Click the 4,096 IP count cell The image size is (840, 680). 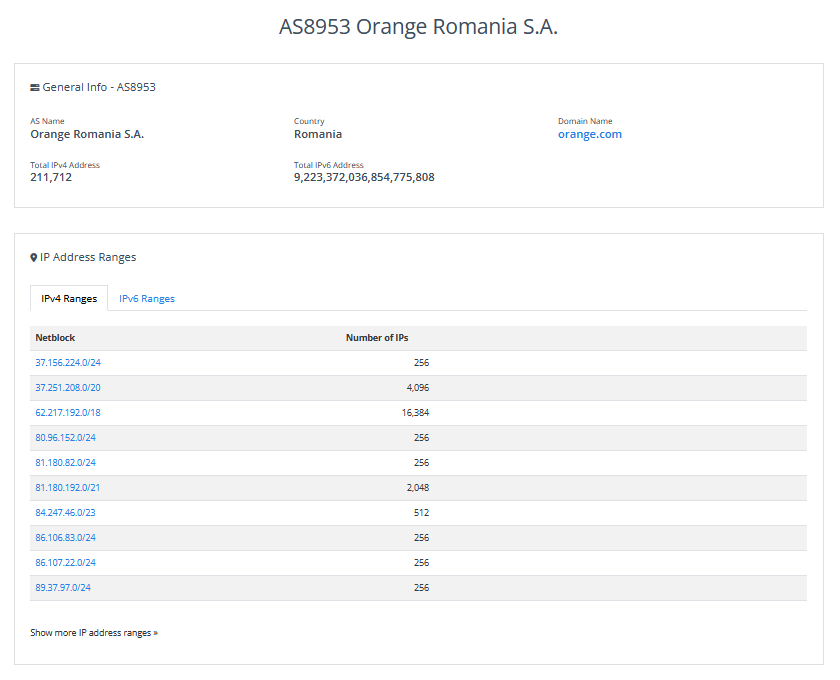[x=418, y=388]
